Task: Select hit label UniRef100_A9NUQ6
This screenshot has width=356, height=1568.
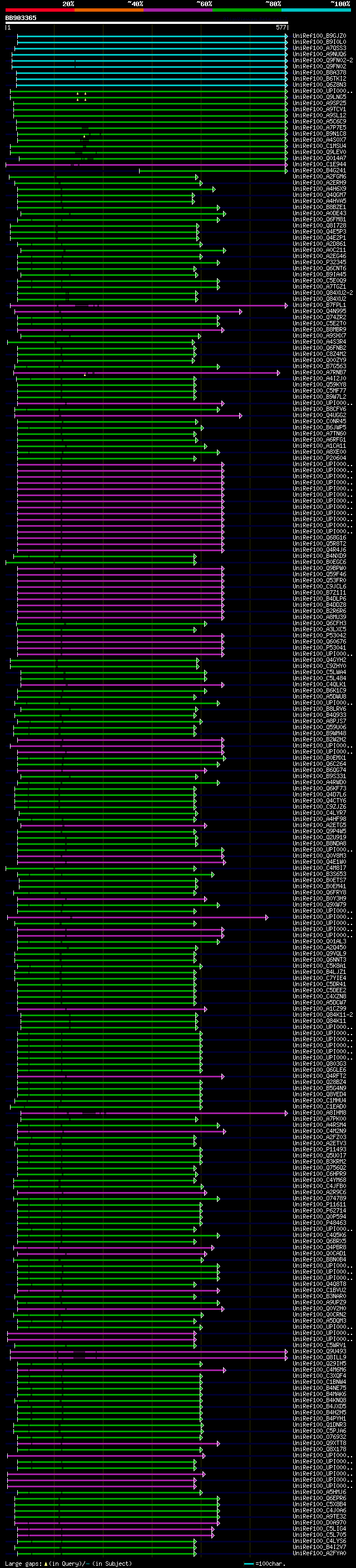Action: (319, 54)
